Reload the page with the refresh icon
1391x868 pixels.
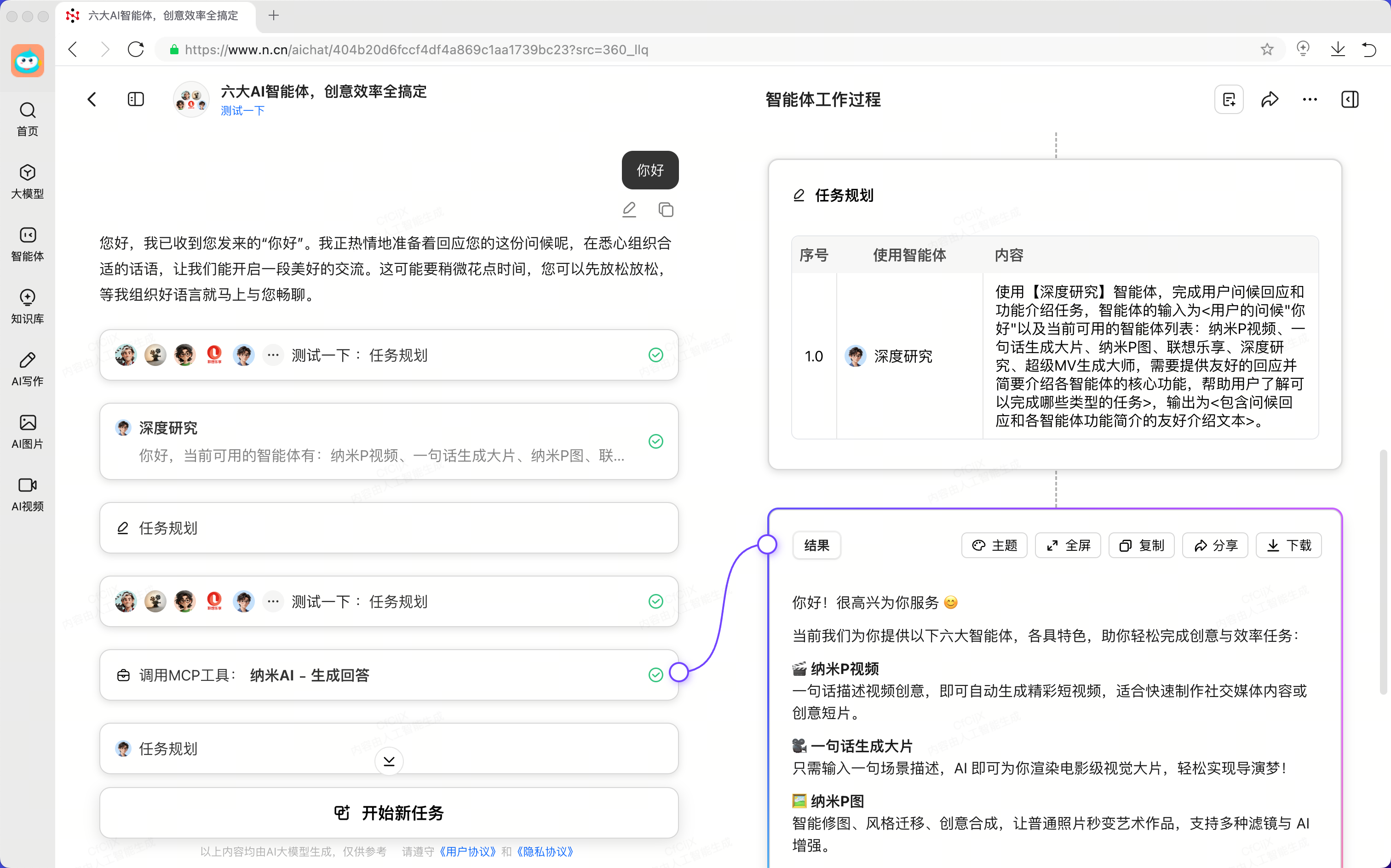pyautogui.click(x=136, y=49)
